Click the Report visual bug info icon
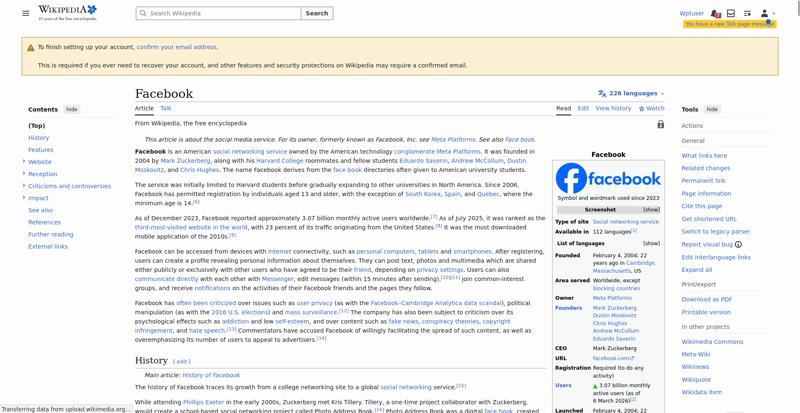Screen dimensions: 800x413 pyautogui.click(x=738, y=245)
